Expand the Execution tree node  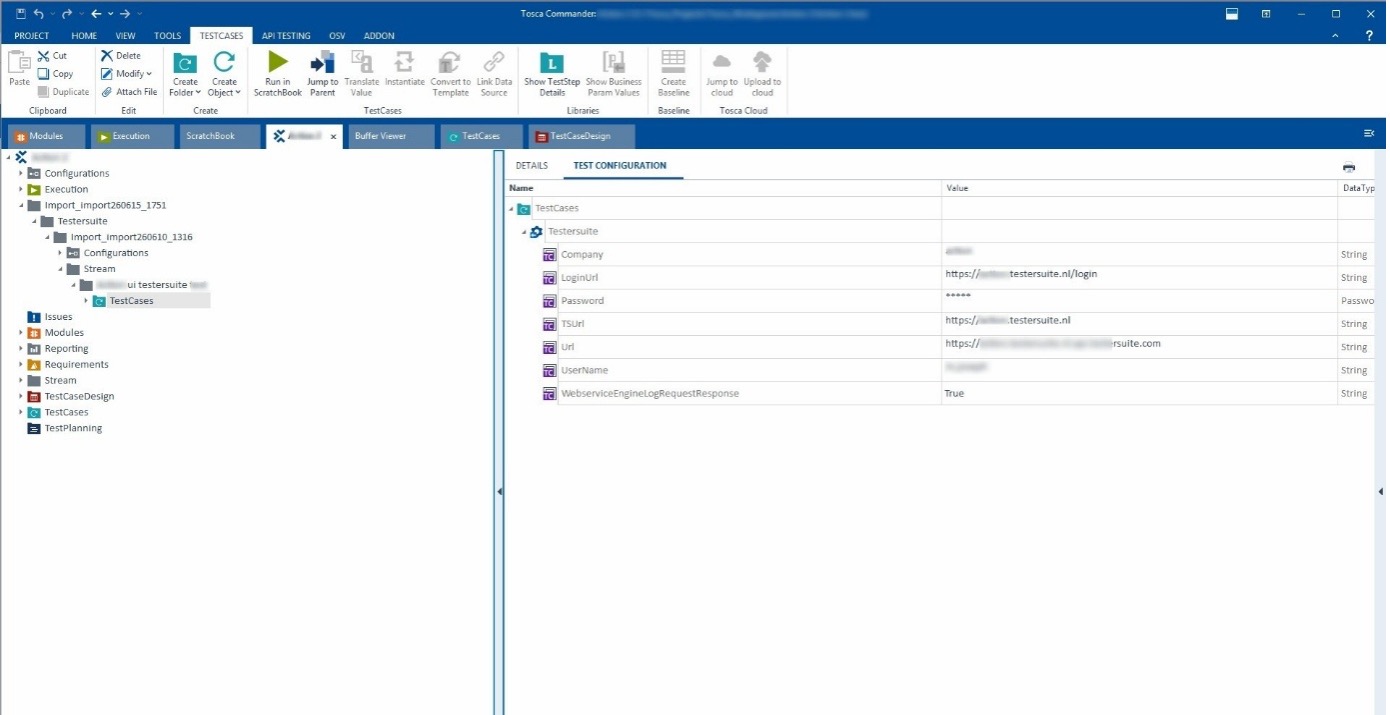click(x=21, y=189)
